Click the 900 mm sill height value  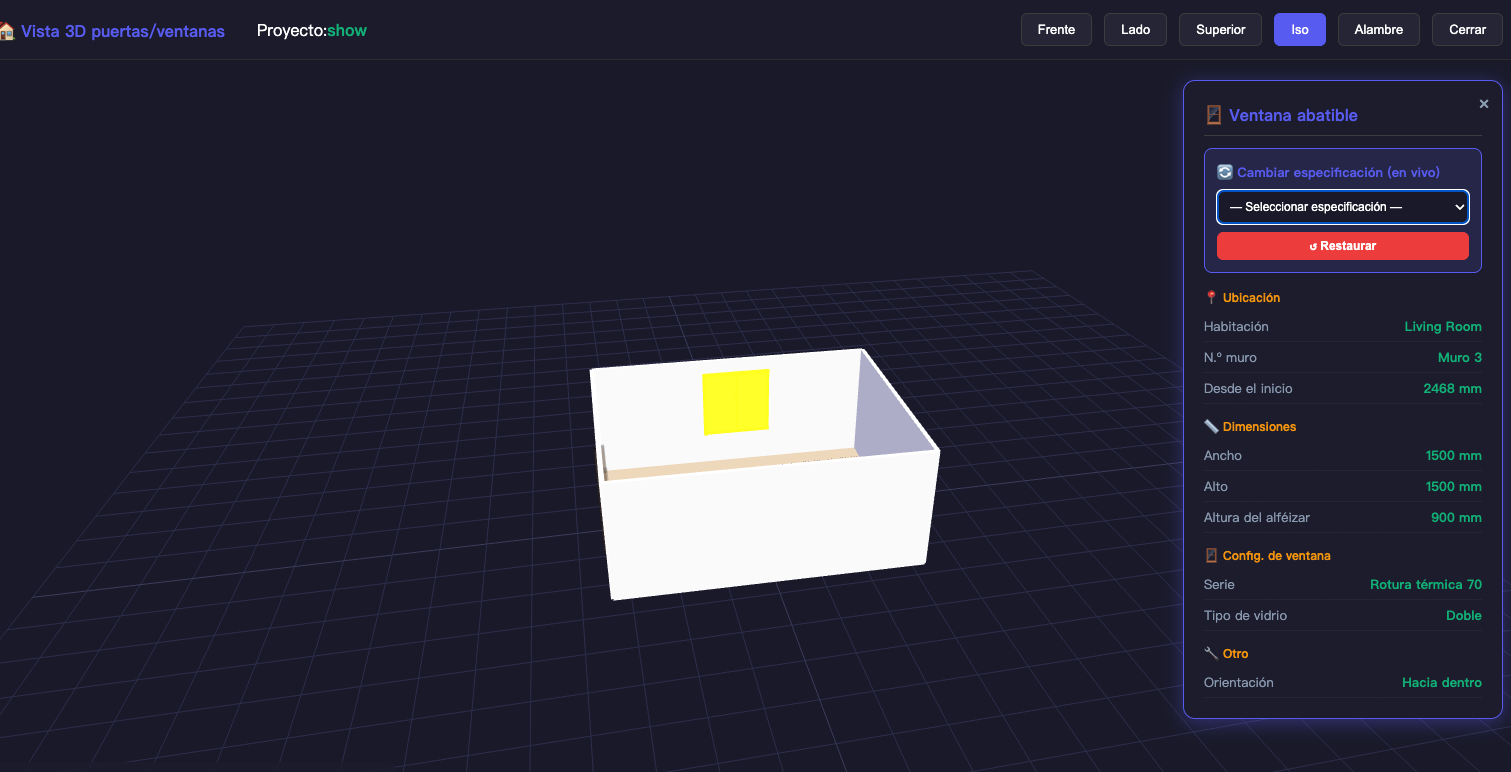coord(1456,518)
